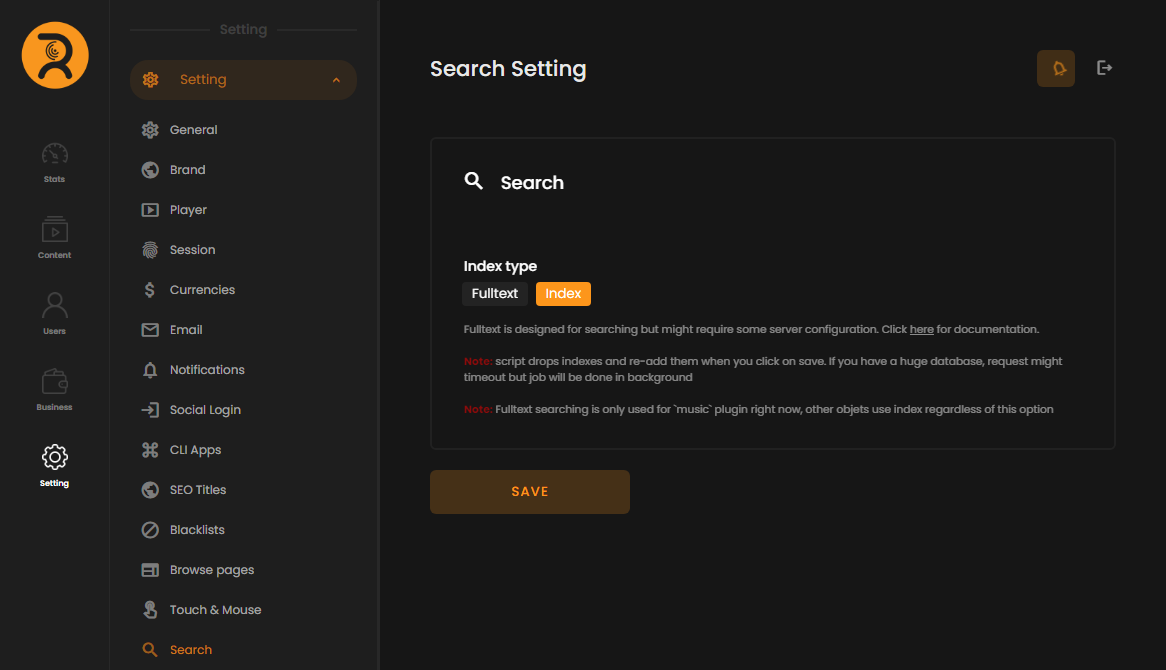
Task: Click the Index type label
Action: [x=500, y=266]
